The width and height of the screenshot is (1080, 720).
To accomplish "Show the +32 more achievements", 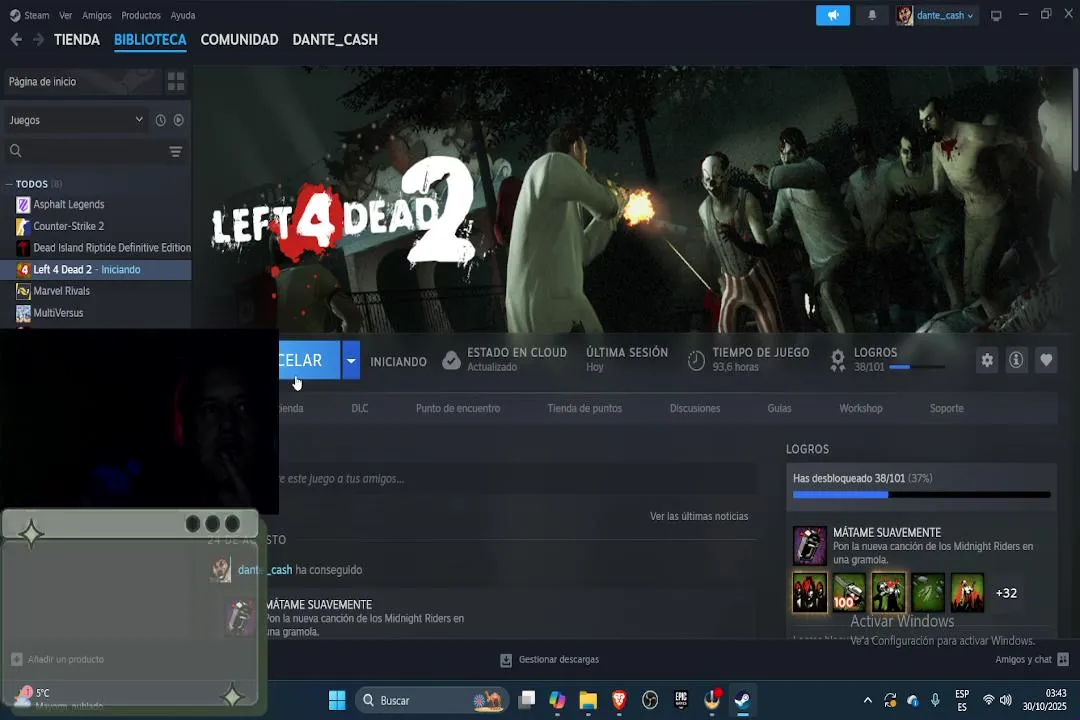I will point(1006,593).
